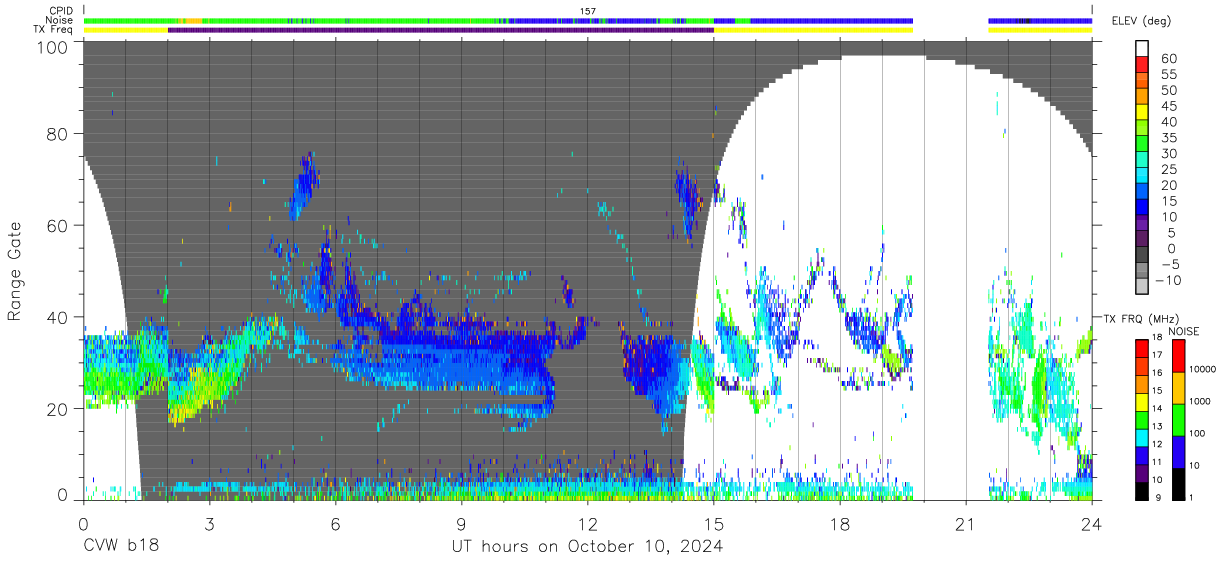Click the yellow ELEV colorbar segment near 45

point(1142,112)
